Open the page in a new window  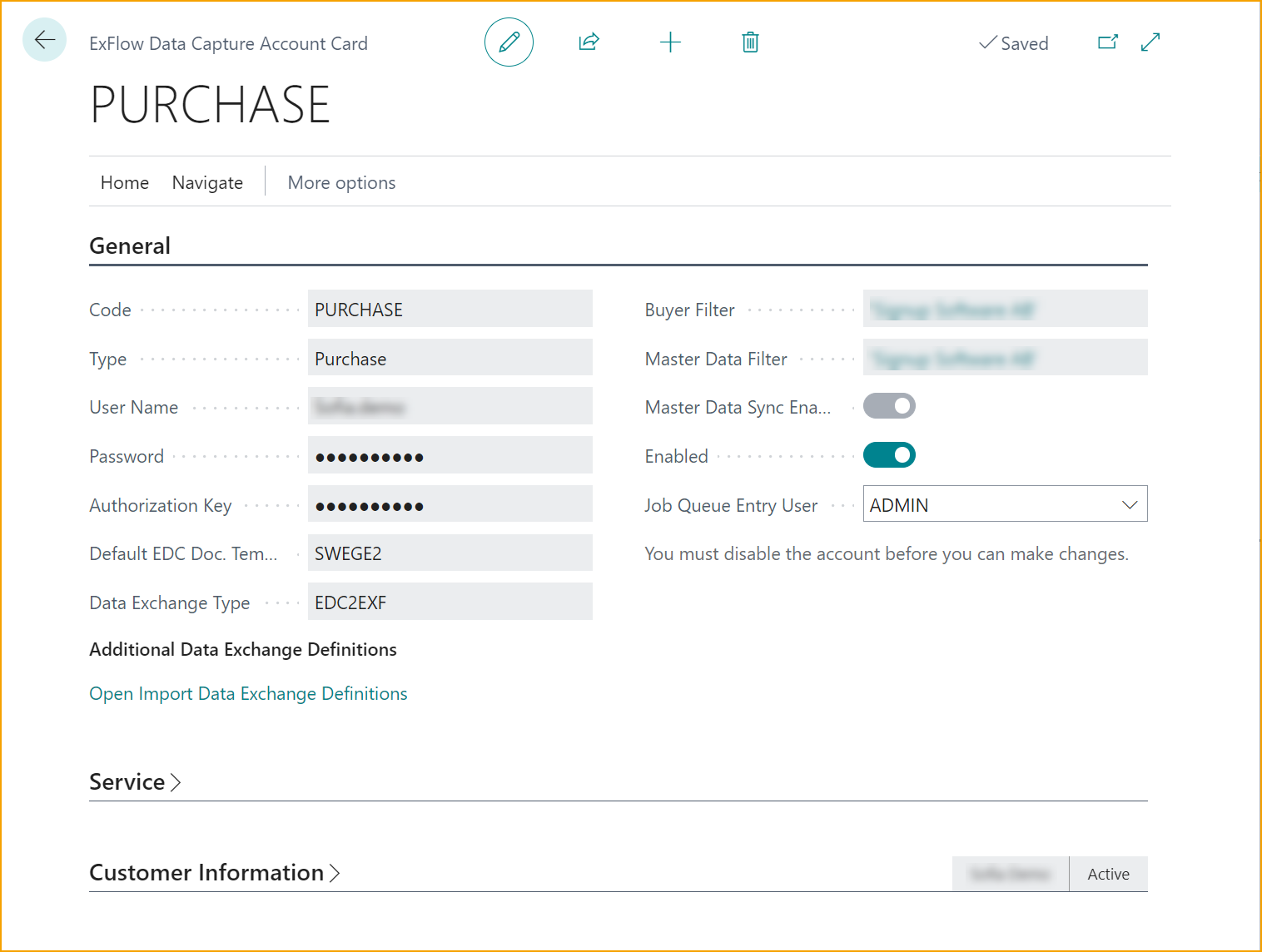tap(1108, 41)
